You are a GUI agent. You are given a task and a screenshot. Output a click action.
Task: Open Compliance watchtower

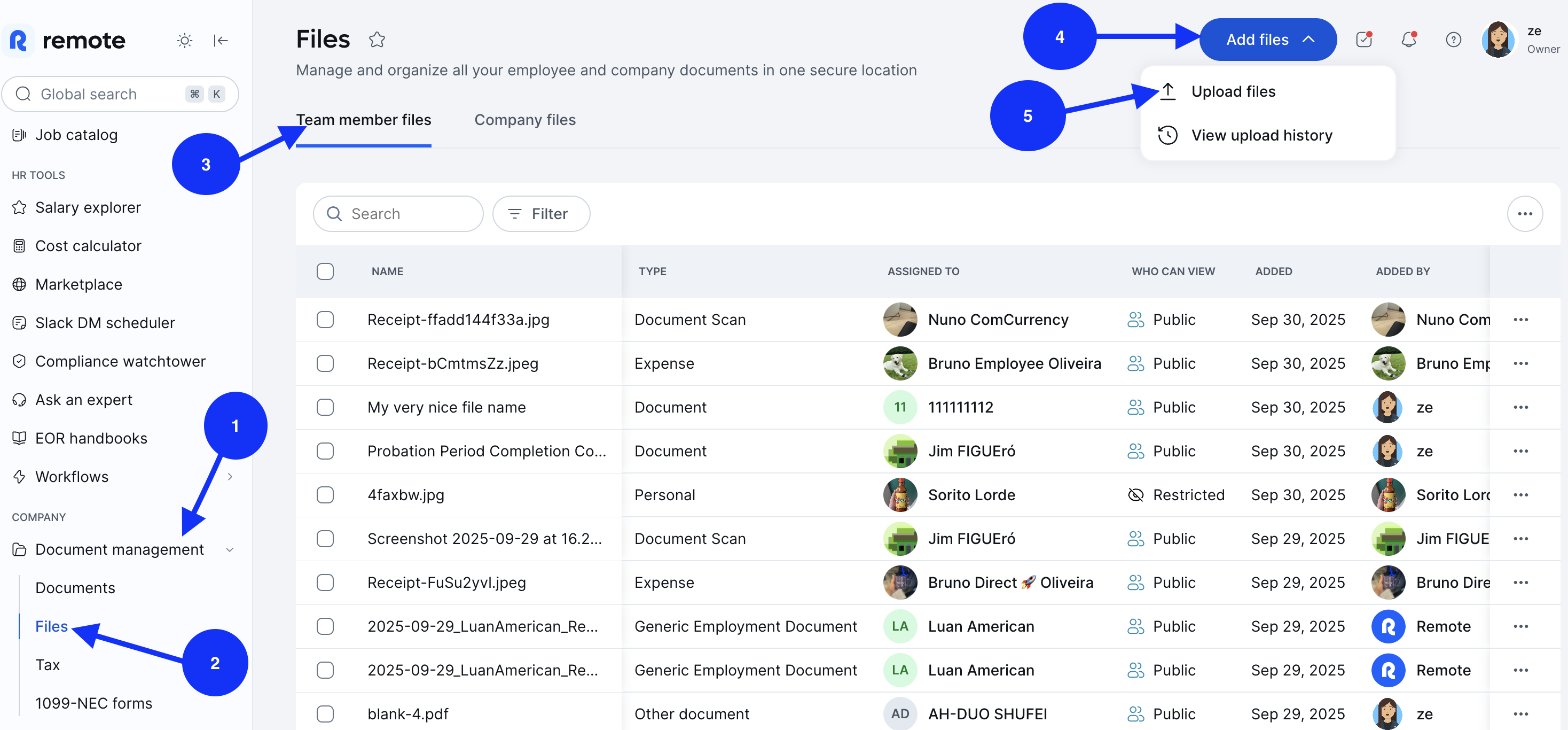120,362
